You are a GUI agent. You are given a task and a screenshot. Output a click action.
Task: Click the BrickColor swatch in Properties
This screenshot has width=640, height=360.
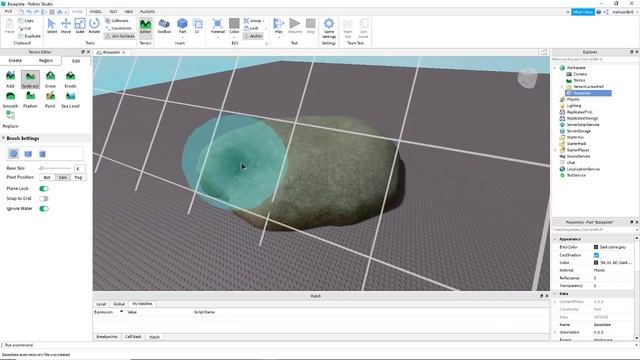click(x=596, y=247)
